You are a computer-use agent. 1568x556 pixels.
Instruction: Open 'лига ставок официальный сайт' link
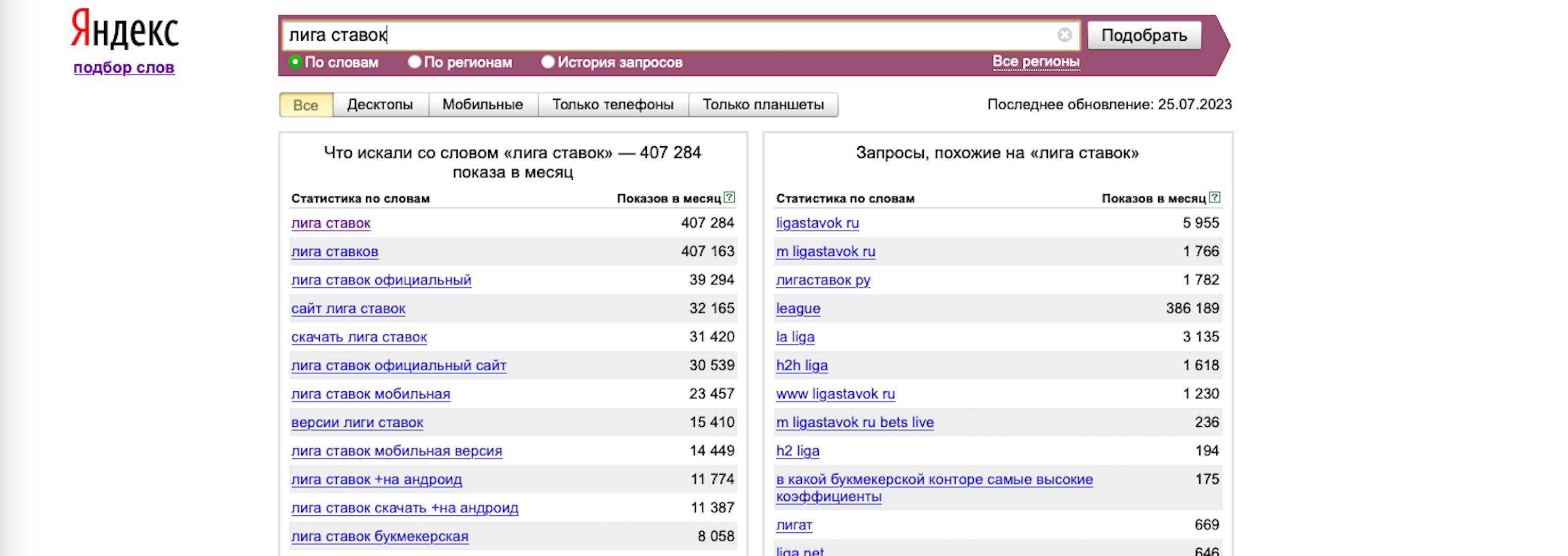coord(399,366)
